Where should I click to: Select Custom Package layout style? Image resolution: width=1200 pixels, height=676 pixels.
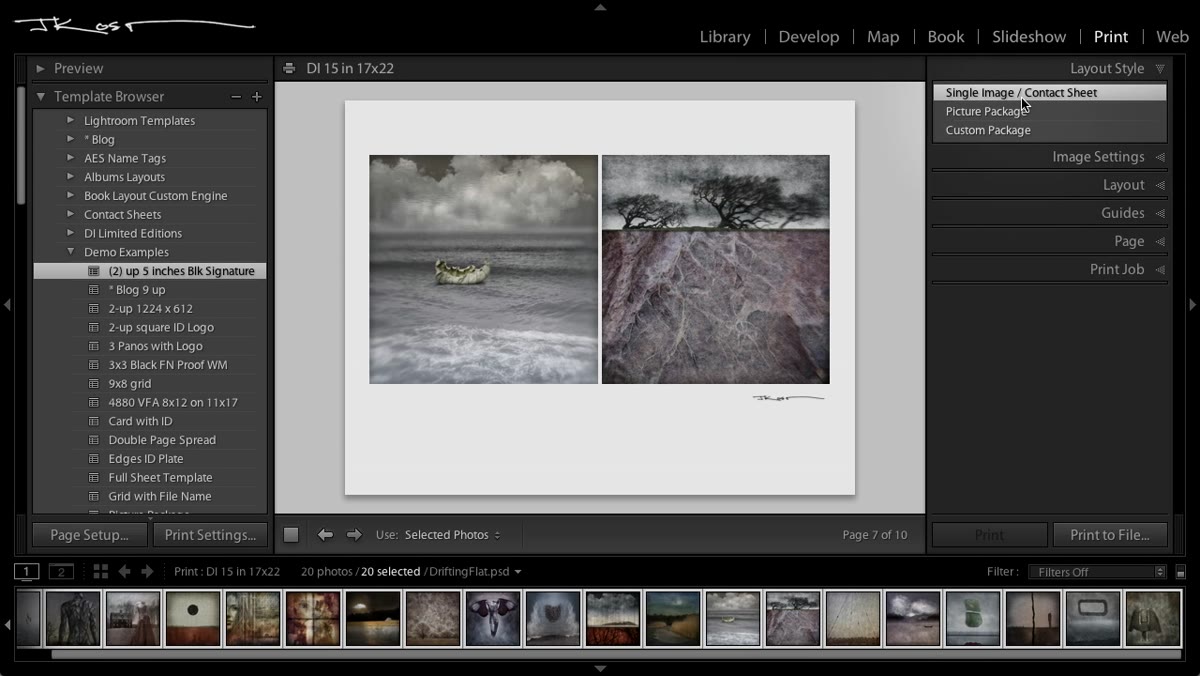coord(1050,130)
